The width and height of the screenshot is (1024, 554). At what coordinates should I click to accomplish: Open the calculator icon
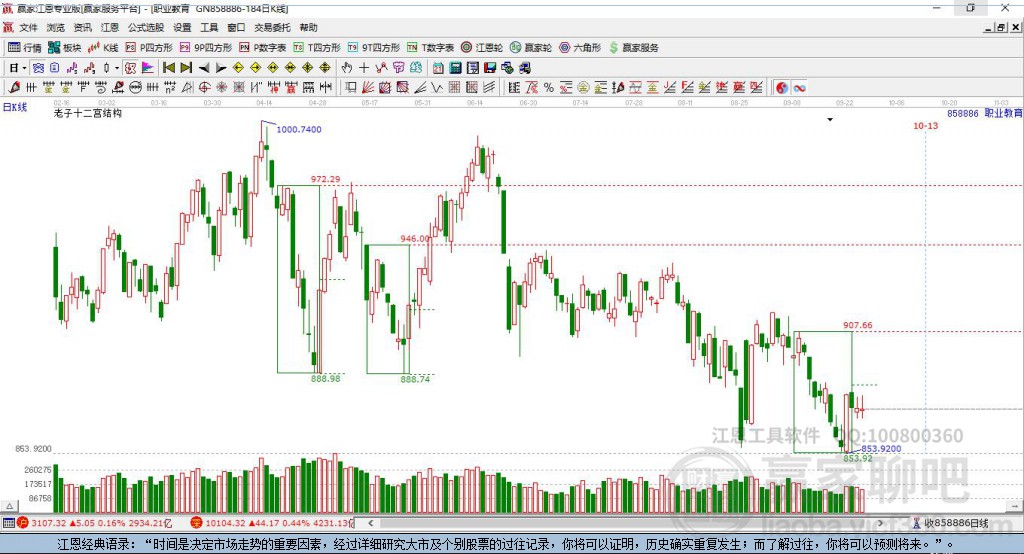pos(456,68)
